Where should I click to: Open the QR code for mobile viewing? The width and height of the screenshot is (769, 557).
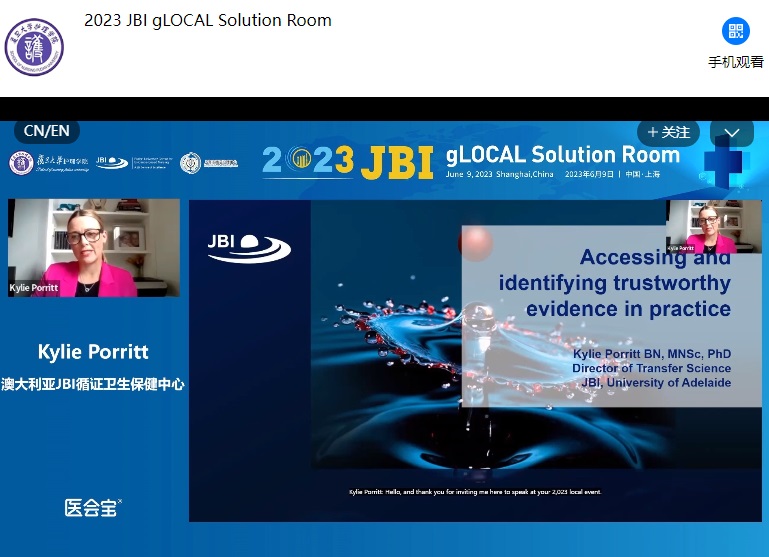pos(735,31)
